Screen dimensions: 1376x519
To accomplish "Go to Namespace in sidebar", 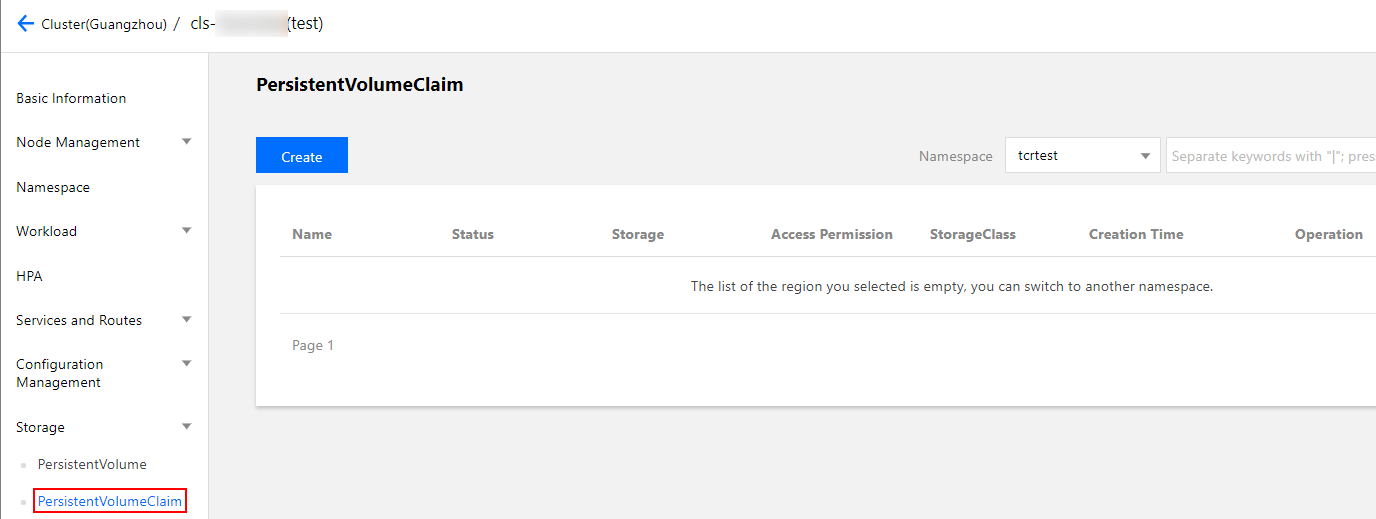I will 53,187.
